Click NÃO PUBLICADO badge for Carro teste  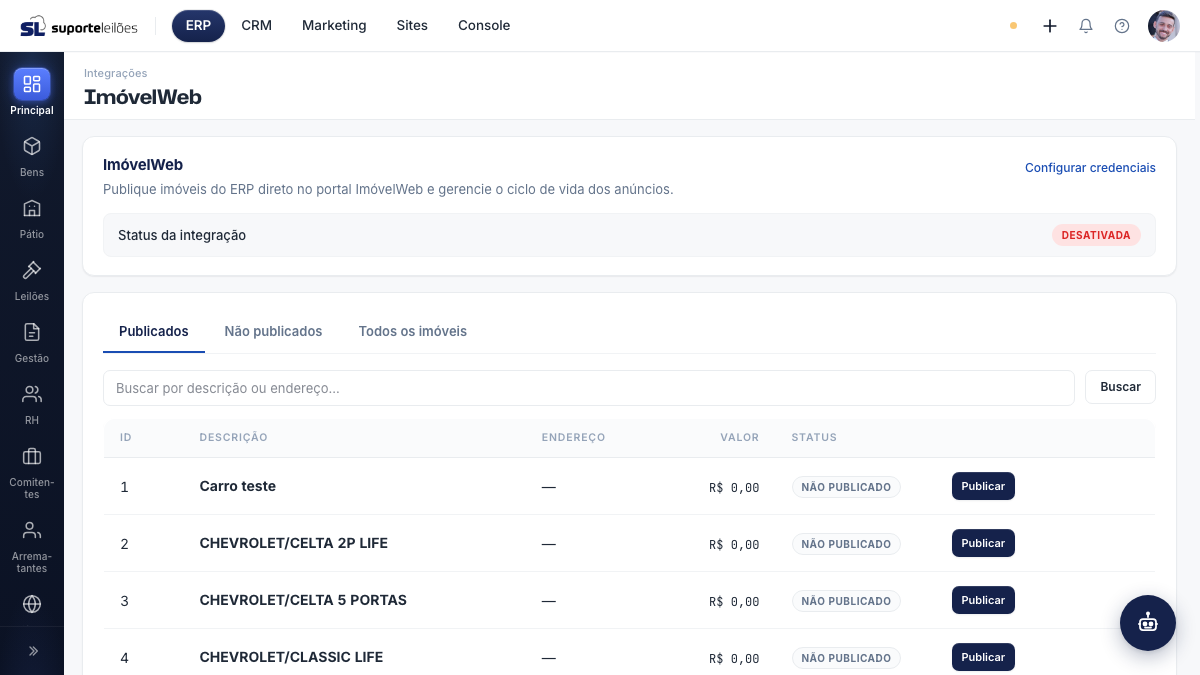(x=846, y=487)
